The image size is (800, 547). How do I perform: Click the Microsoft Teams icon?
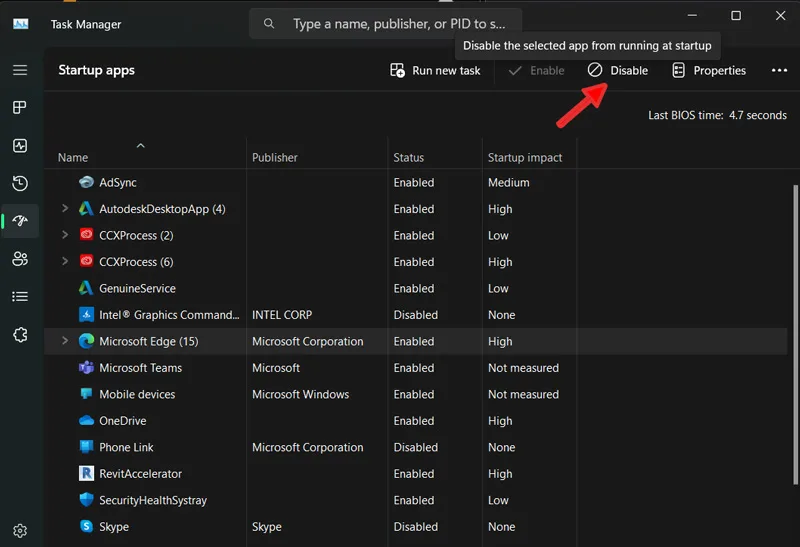click(86, 367)
